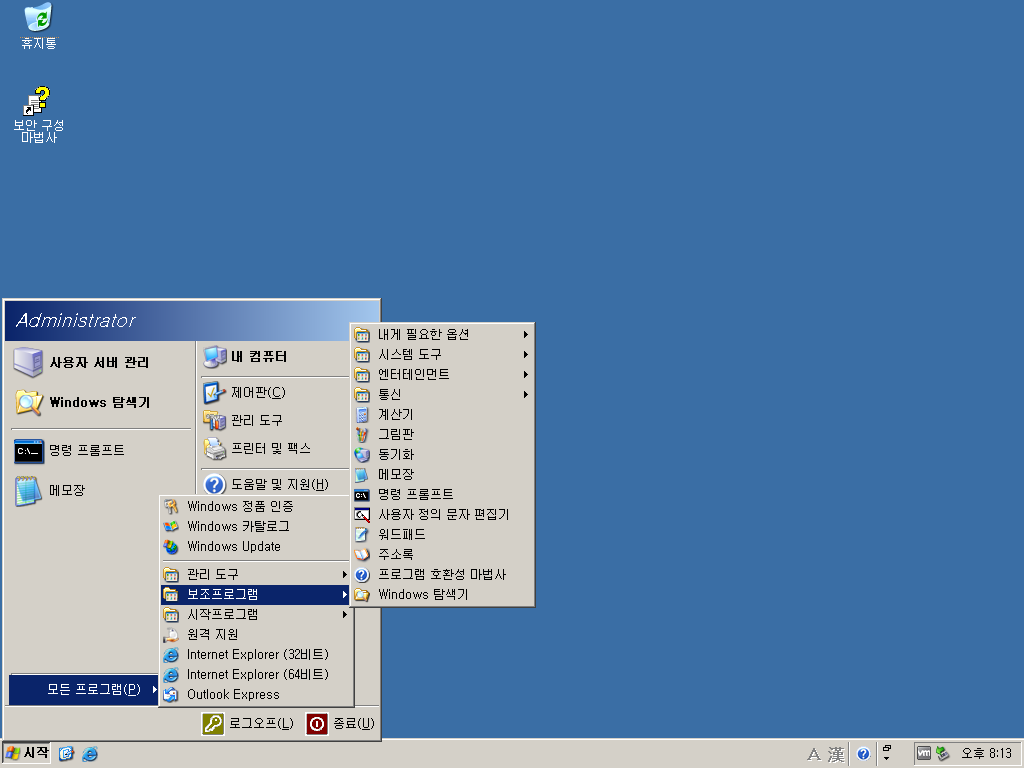Click the Internet Explorer (32비트) icon
Screen dimensions: 1024x768
tap(171, 654)
